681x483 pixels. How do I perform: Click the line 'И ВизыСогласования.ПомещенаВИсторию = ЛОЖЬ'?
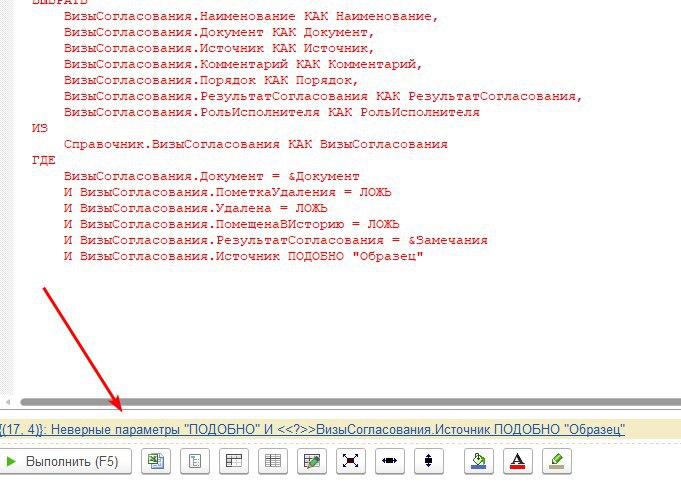[x=231, y=224]
